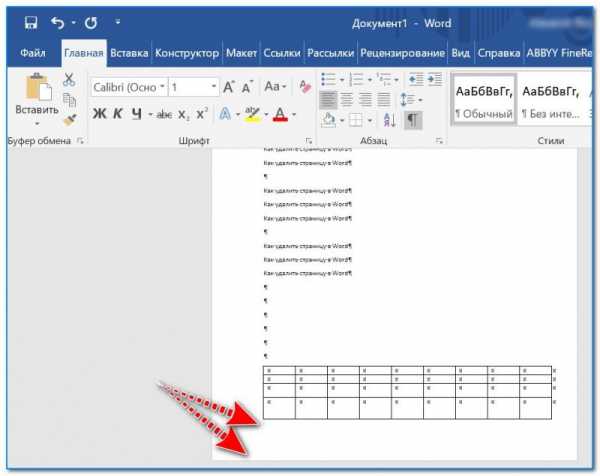Toggle italic formatting К
Screen dimensions: 600x476
(117, 114)
